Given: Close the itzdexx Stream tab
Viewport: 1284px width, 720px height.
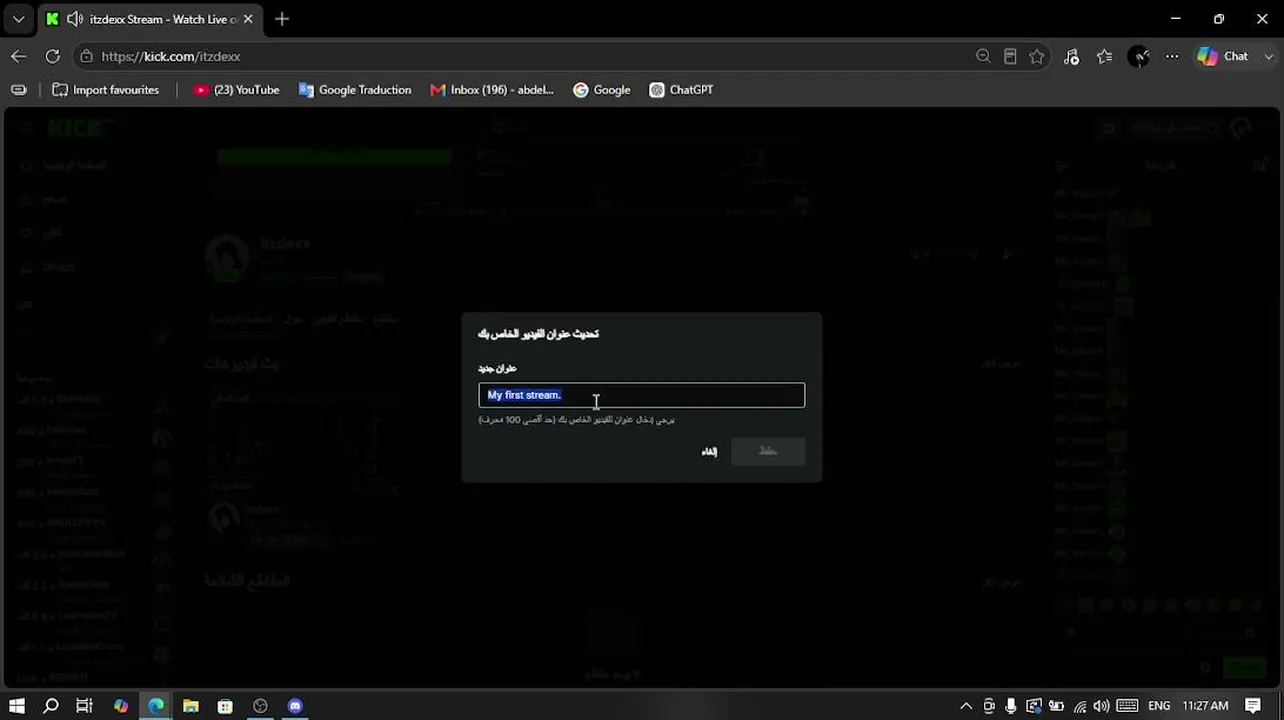Looking at the screenshot, I should pyautogui.click(x=248, y=19).
